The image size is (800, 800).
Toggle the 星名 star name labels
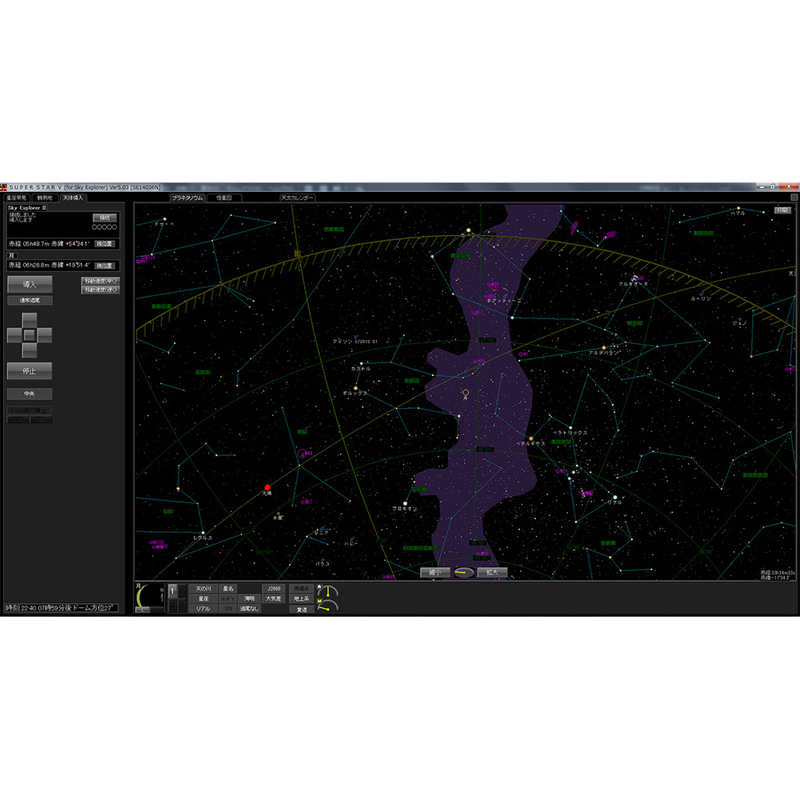coord(227,589)
